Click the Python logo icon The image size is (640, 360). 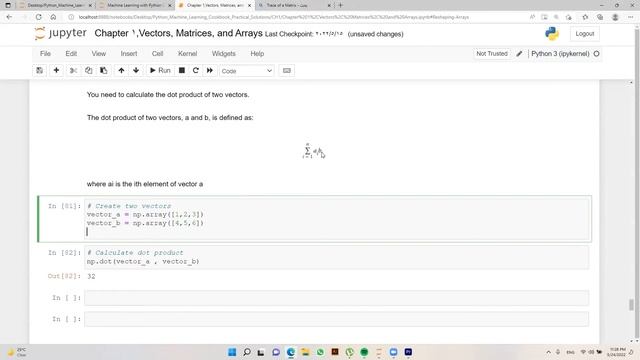pyautogui.click(x=552, y=34)
